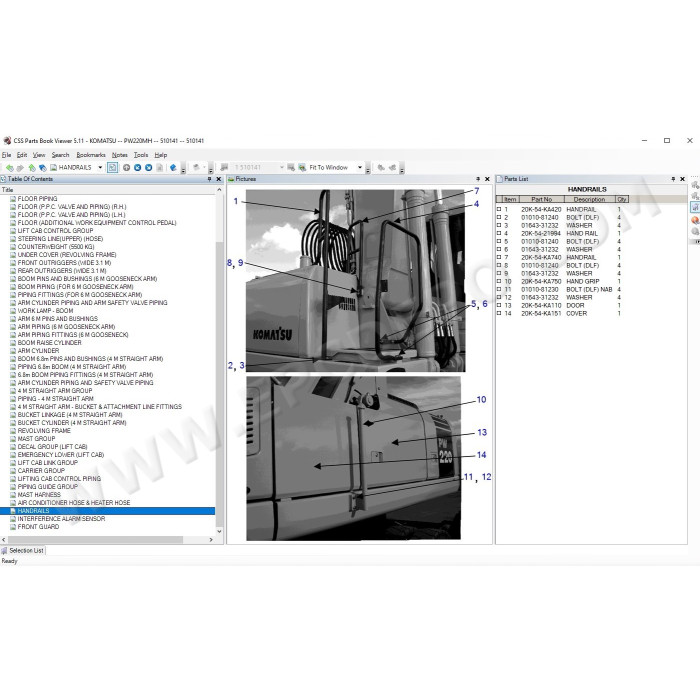Image resolution: width=700 pixels, height=700 pixels.
Task: Toggle the highlighted picture view toolbar button
Action: point(112,167)
